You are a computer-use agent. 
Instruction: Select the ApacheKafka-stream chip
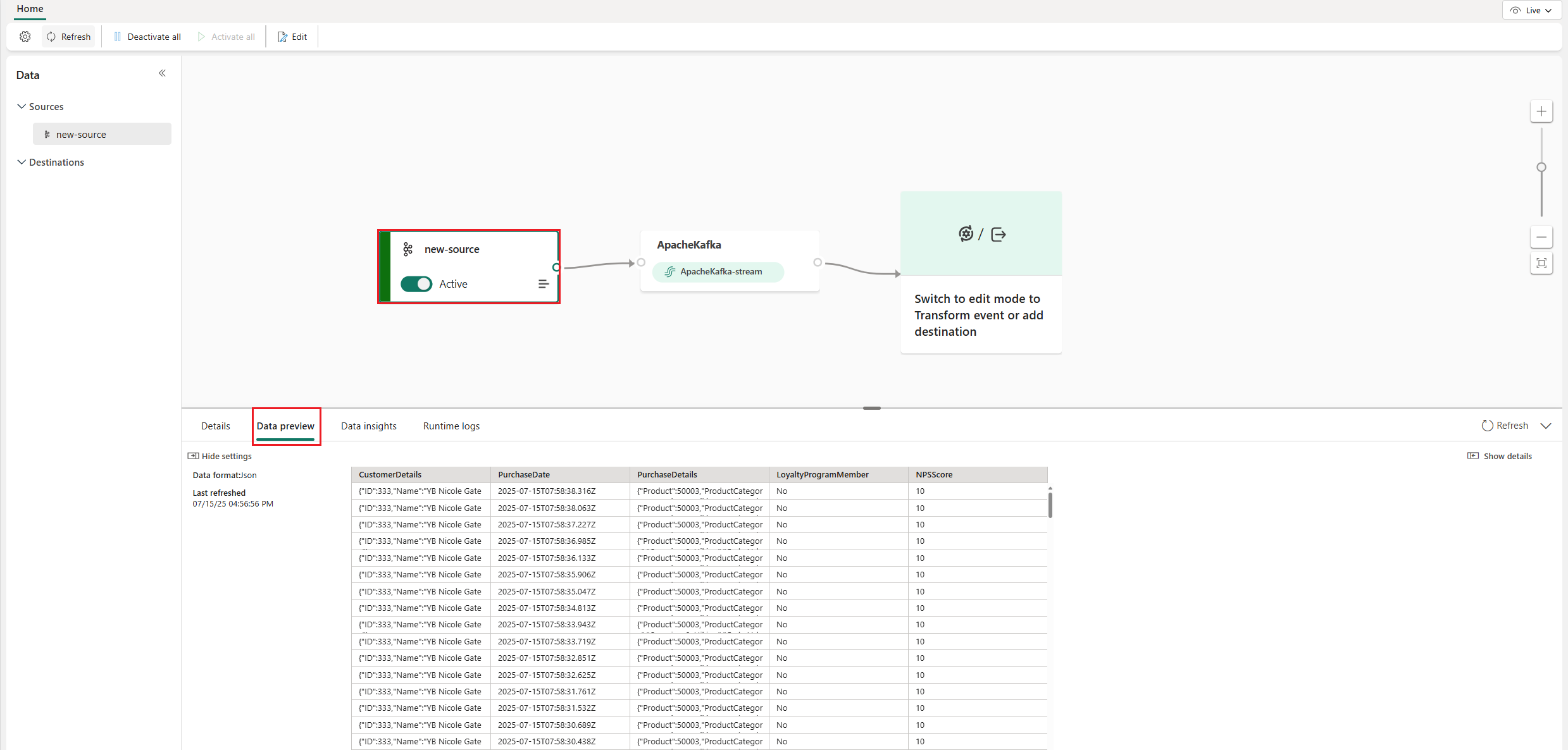[x=718, y=272]
